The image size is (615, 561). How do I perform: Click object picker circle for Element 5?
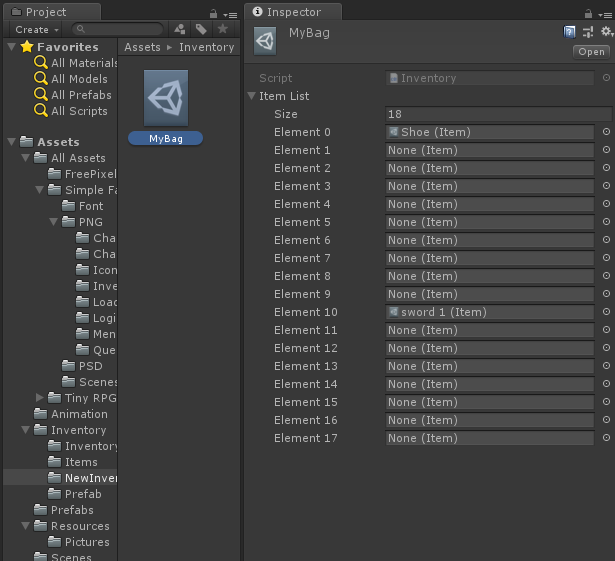pyautogui.click(x=606, y=222)
